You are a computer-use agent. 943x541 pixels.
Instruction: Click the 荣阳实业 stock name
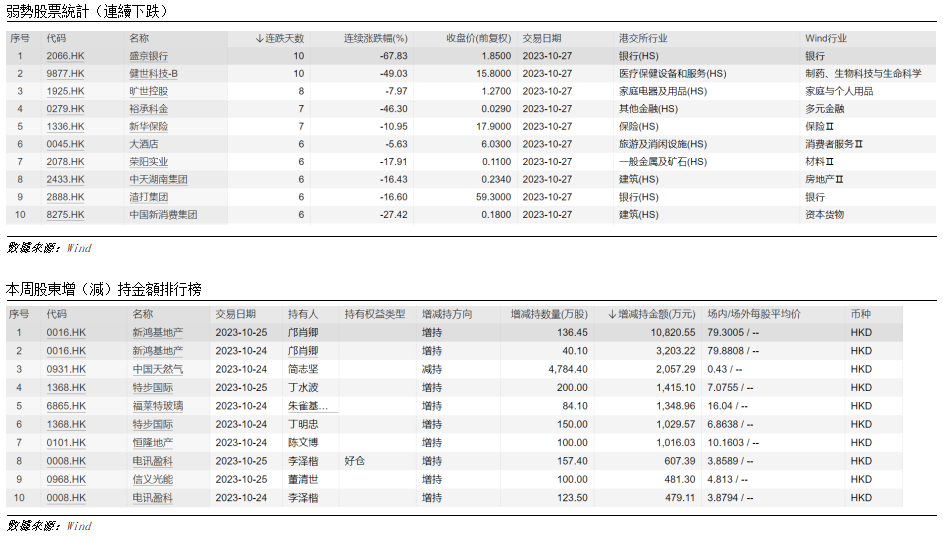tap(149, 162)
